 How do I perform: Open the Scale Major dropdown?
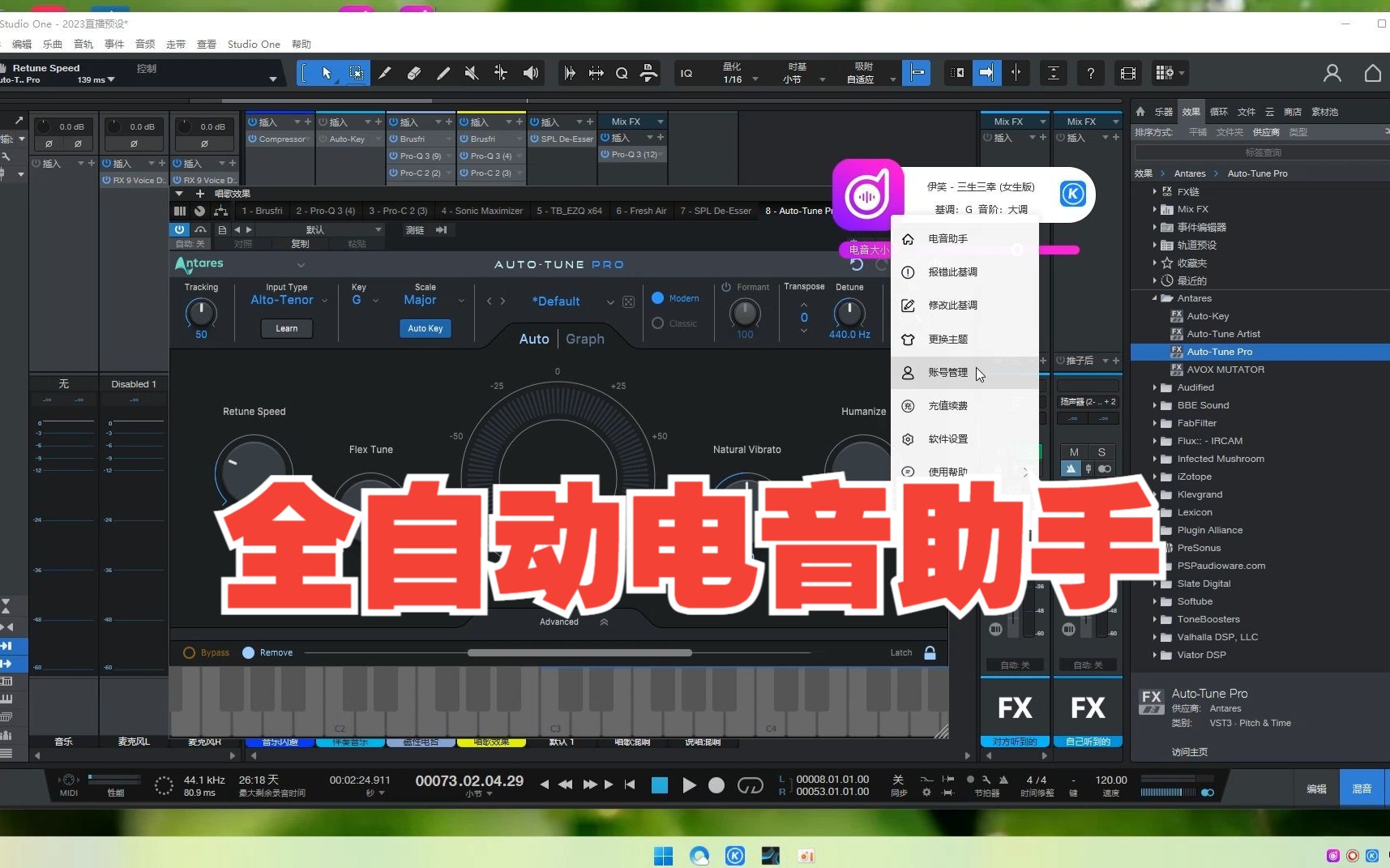click(434, 300)
